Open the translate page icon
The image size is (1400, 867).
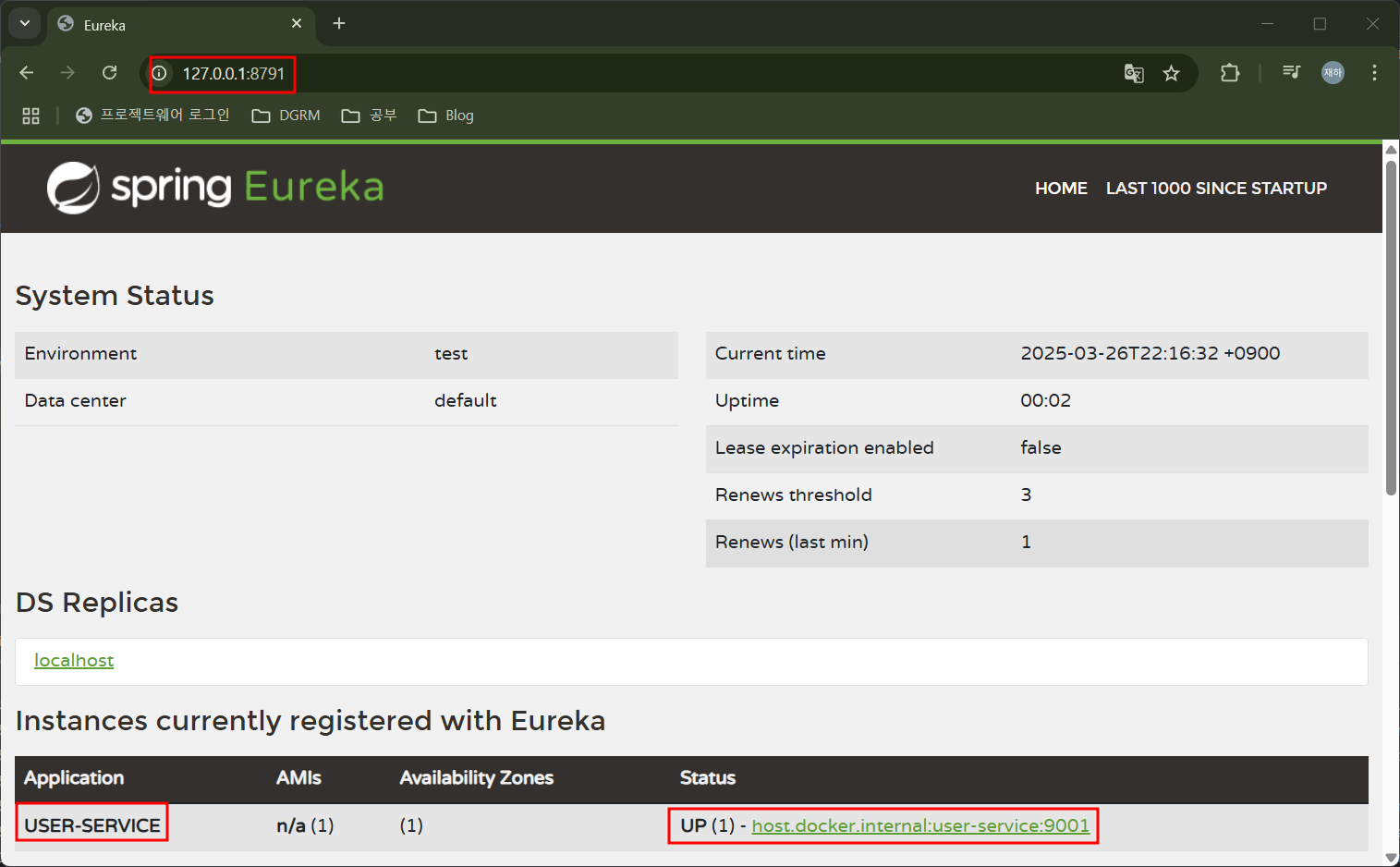point(1134,73)
